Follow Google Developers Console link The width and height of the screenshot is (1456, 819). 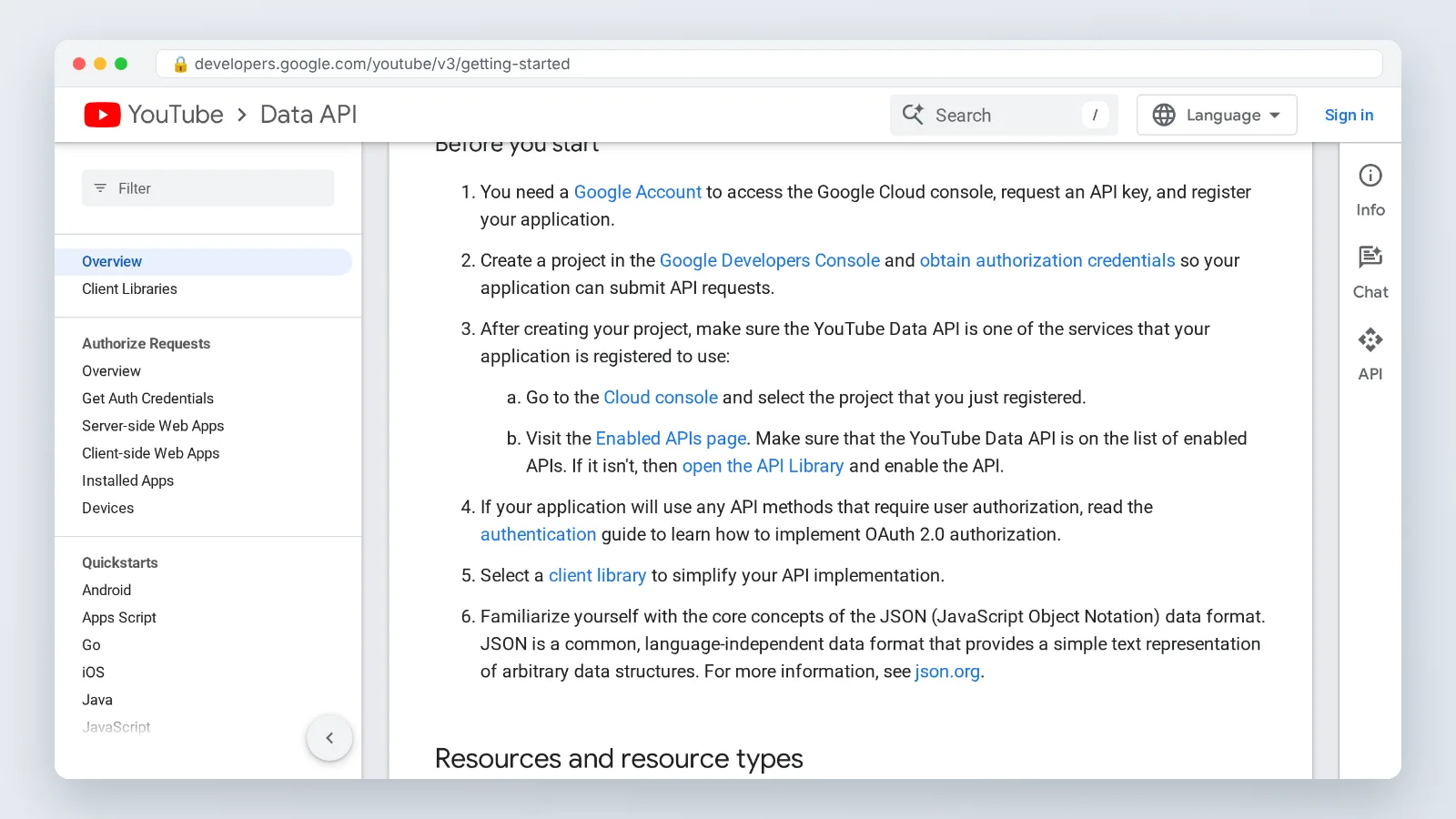769,260
